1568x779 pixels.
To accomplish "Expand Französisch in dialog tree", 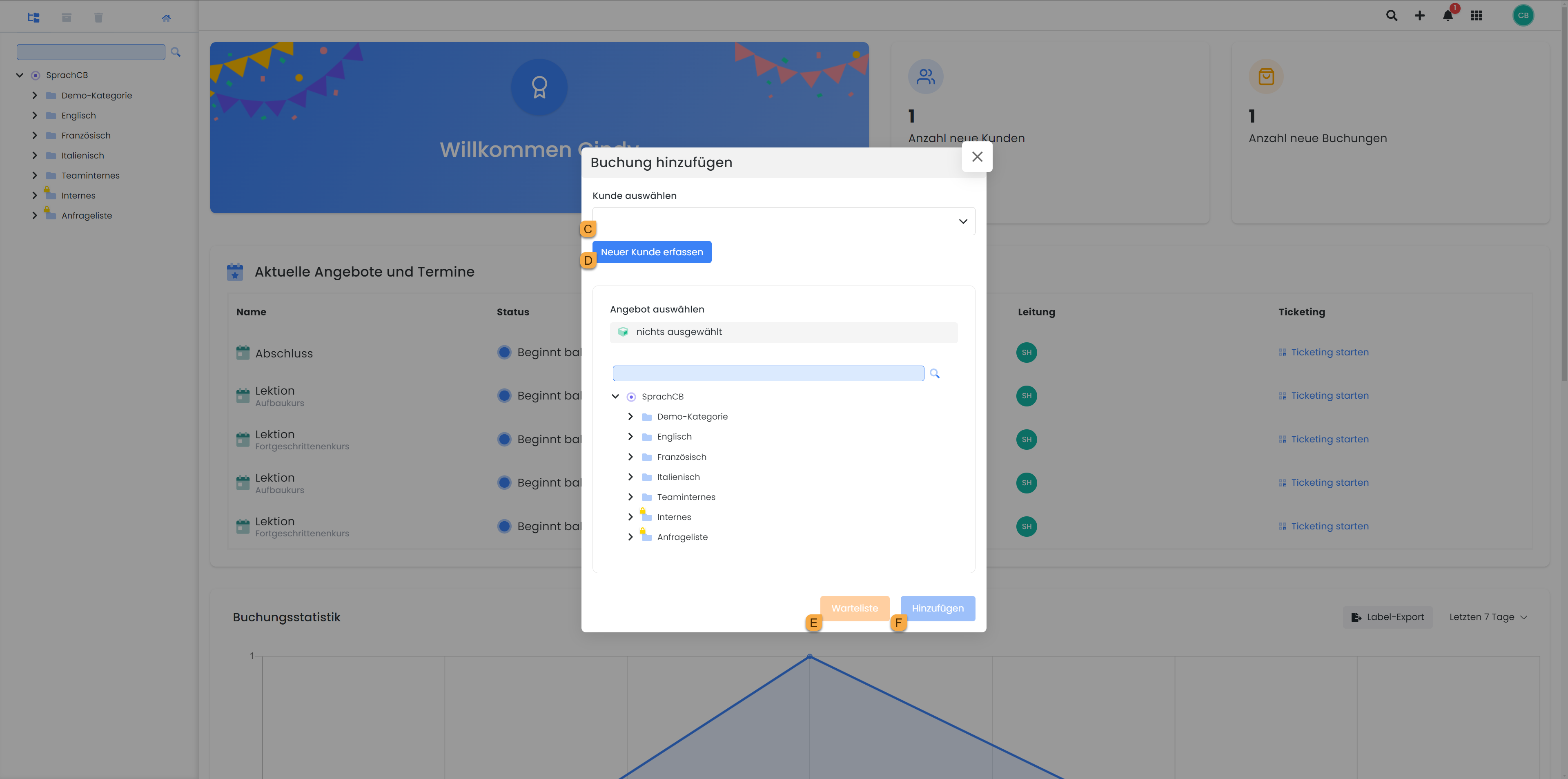I will tap(630, 457).
